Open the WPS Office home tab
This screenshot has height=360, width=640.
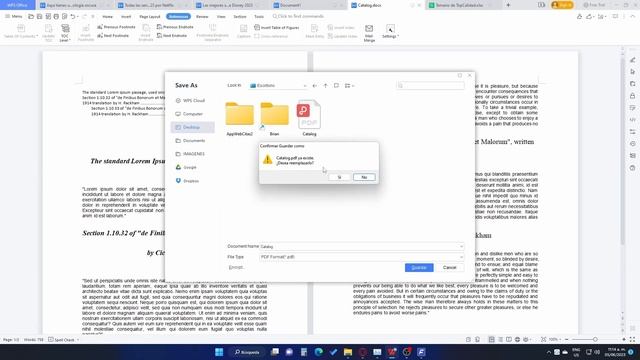18,5
